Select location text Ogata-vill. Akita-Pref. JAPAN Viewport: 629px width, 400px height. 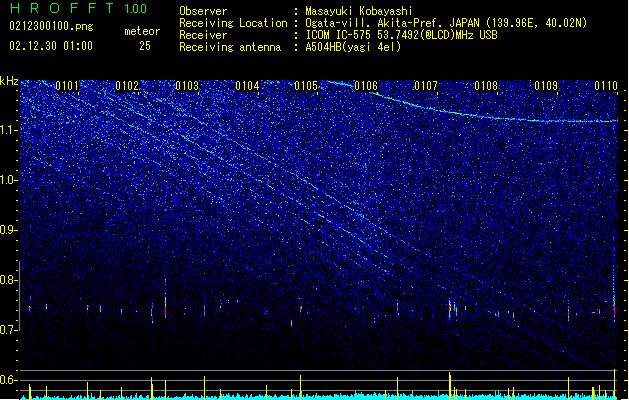393,23
